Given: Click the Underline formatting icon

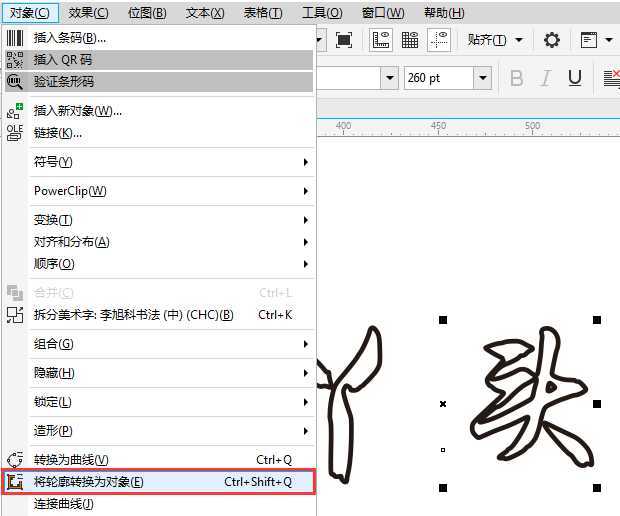Looking at the screenshot, I should (575, 78).
